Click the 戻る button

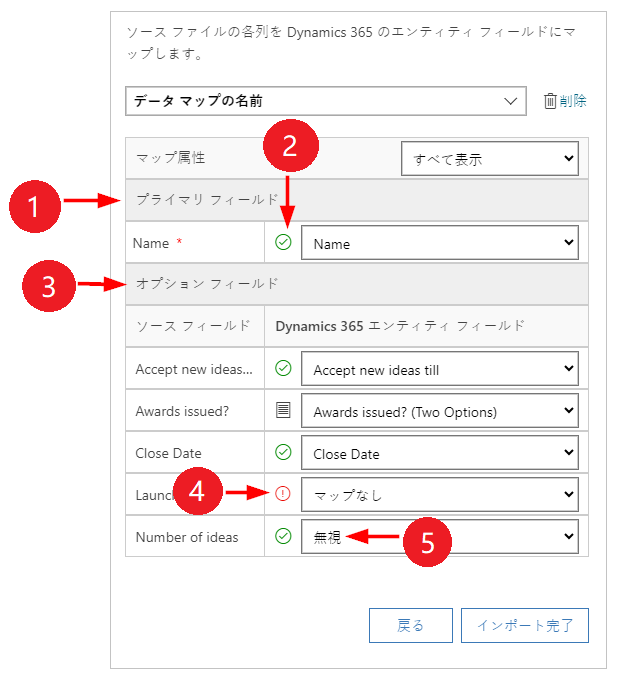[x=411, y=625]
